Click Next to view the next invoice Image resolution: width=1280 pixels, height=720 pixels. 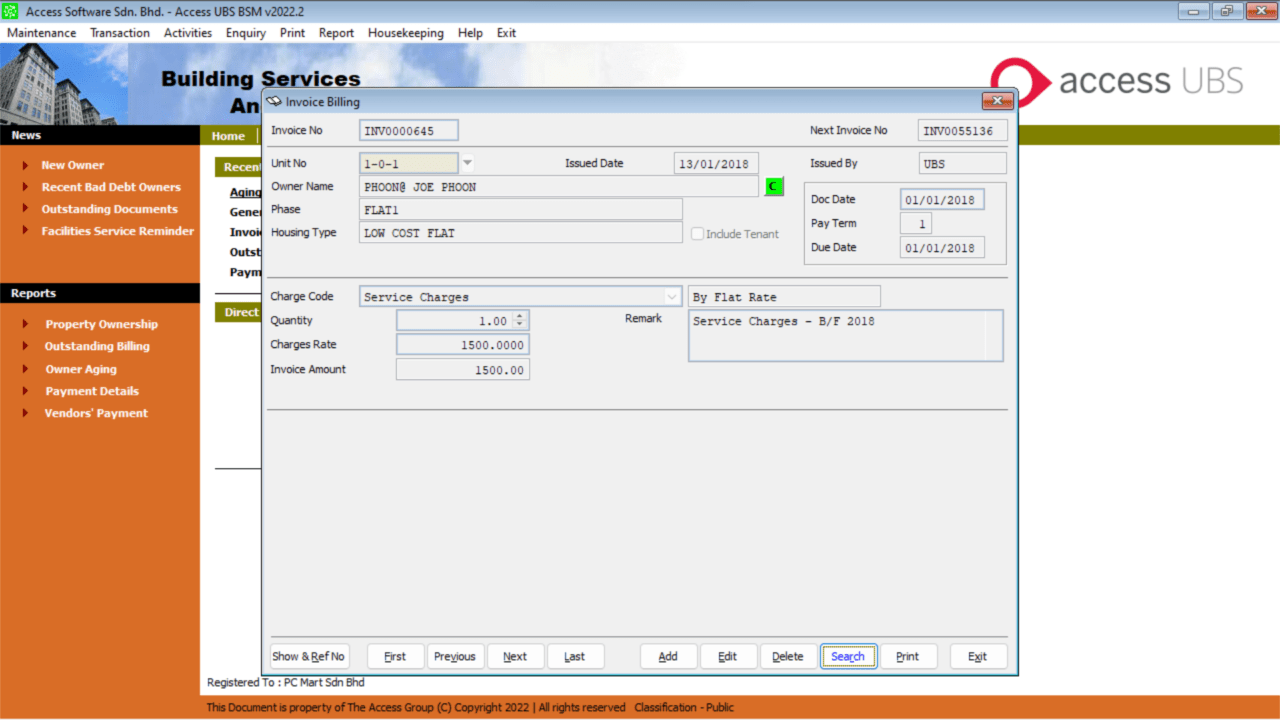coord(515,656)
